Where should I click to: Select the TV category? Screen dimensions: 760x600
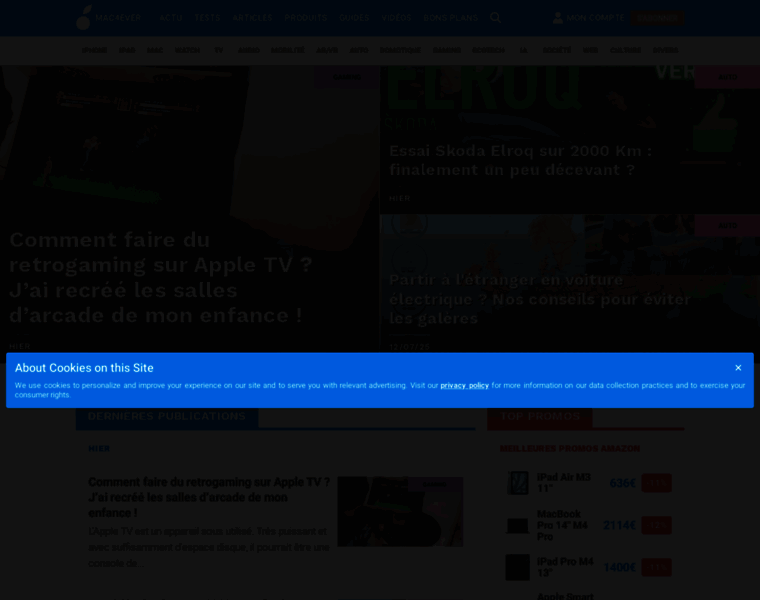pyautogui.click(x=219, y=50)
